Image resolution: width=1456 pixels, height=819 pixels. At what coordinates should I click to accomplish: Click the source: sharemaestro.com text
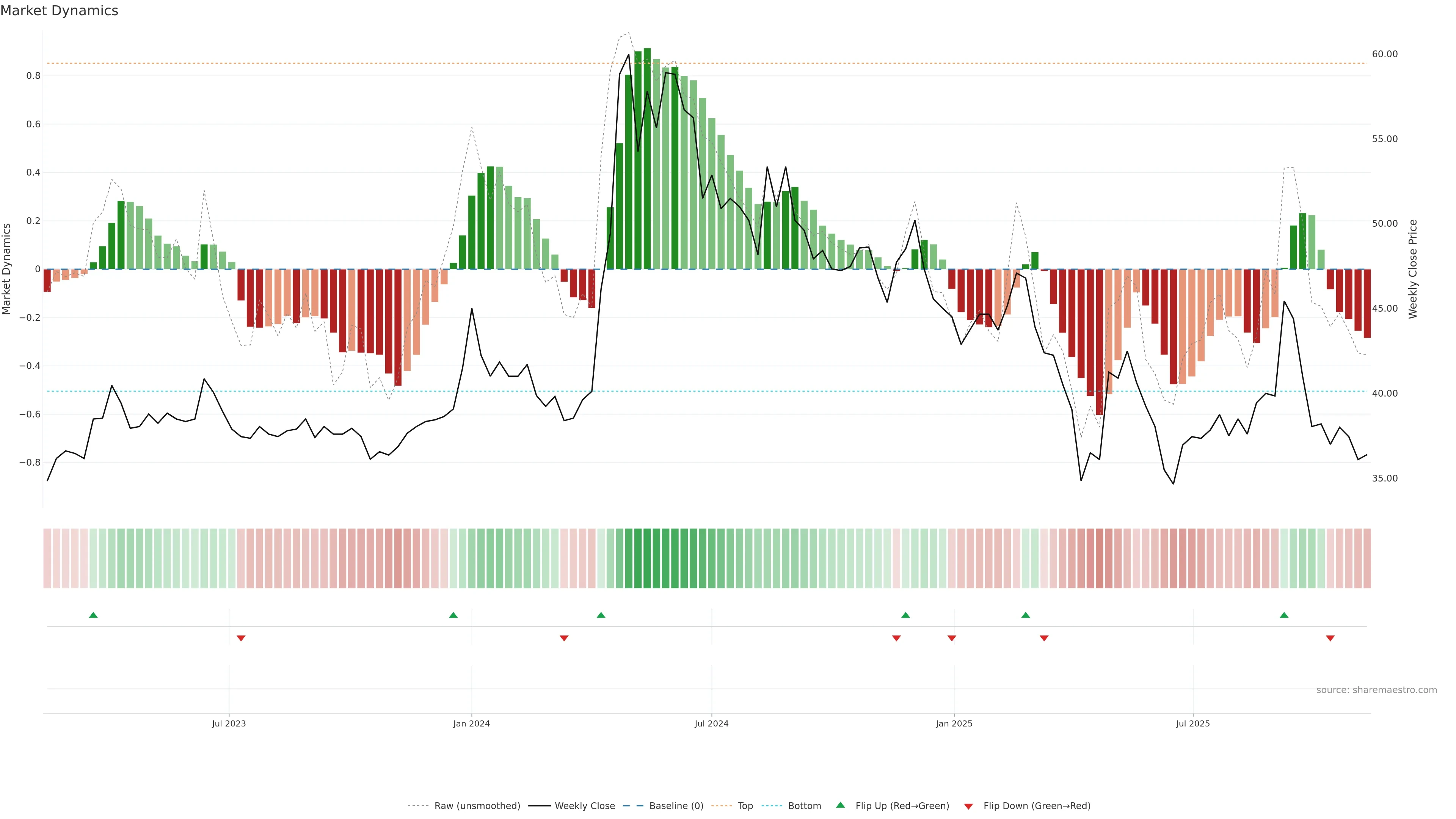(1376, 690)
